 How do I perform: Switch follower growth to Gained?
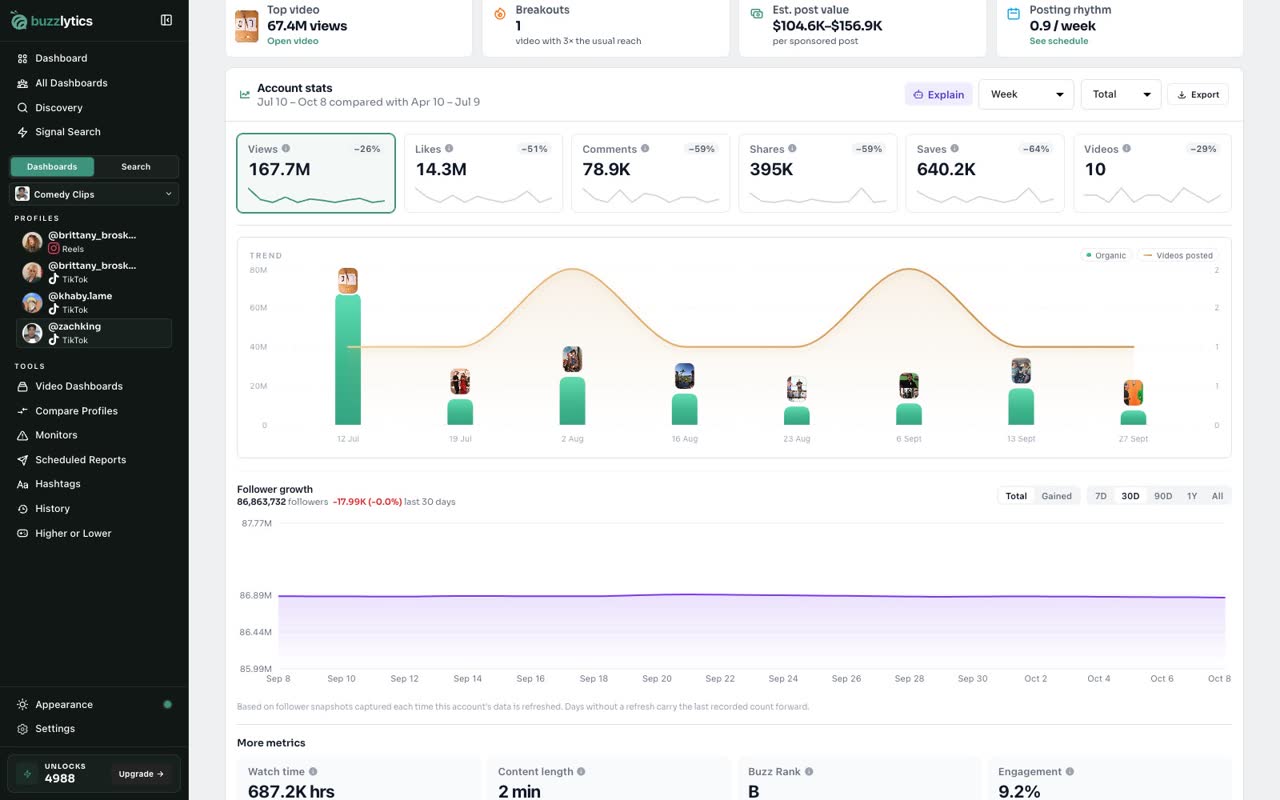coord(1056,496)
